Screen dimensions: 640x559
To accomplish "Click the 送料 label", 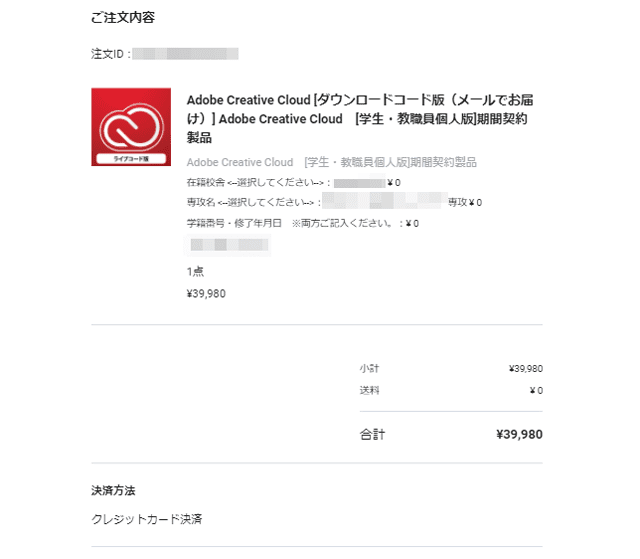I will 369,390.
